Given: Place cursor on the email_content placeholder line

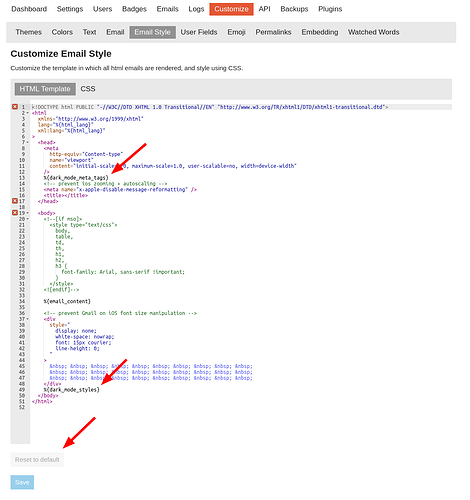Looking at the screenshot, I should [67, 301].
